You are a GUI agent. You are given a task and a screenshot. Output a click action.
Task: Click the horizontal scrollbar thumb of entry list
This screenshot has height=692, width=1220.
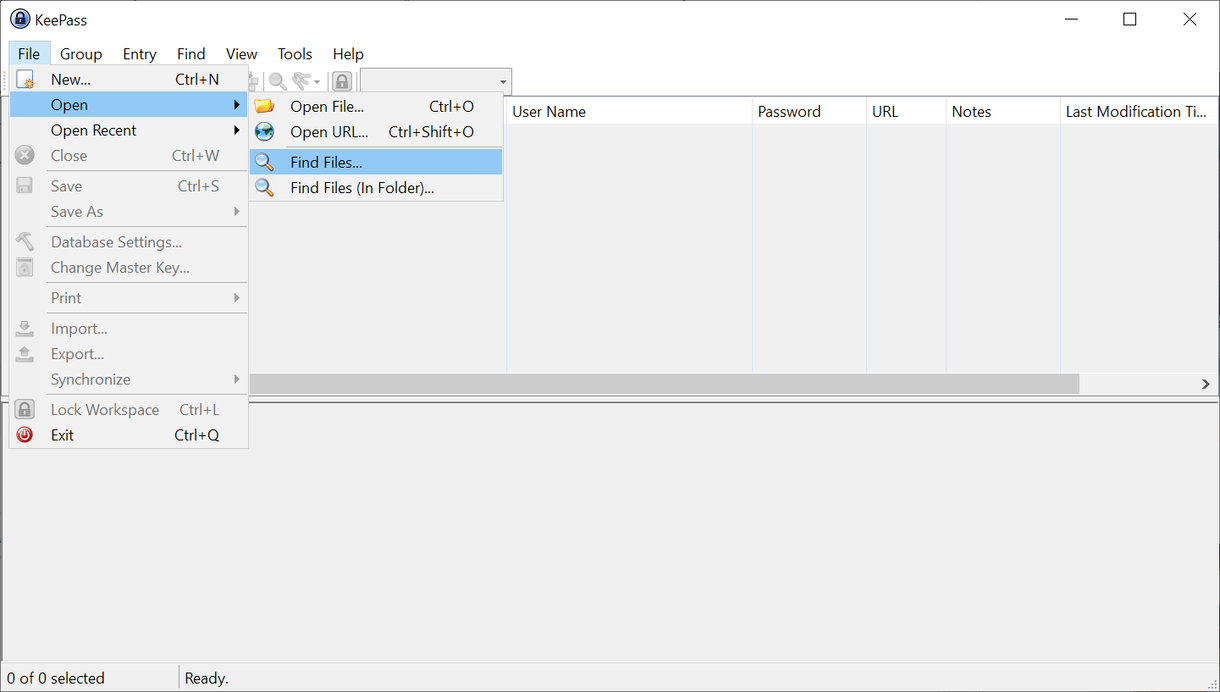click(x=664, y=384)
